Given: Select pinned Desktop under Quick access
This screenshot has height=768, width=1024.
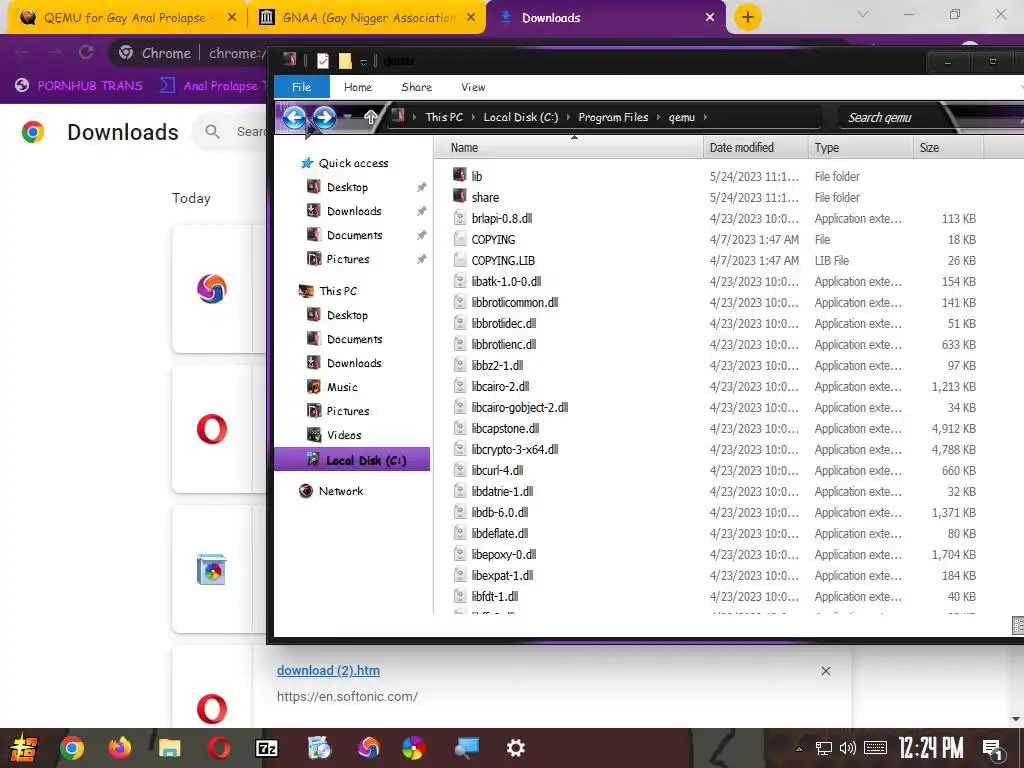Looking at the screenshot, I should (347, 187).
